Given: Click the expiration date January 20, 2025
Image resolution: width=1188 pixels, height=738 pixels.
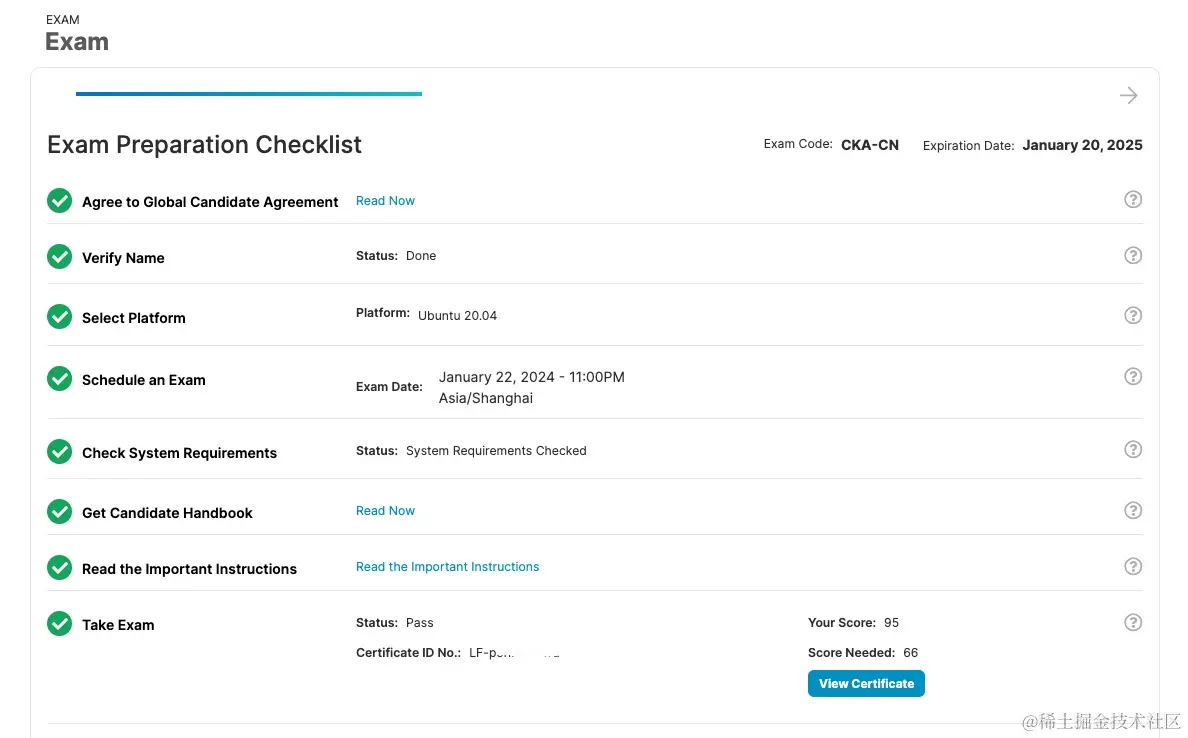Looking at the screenshot, I should tap(1082, 145).
